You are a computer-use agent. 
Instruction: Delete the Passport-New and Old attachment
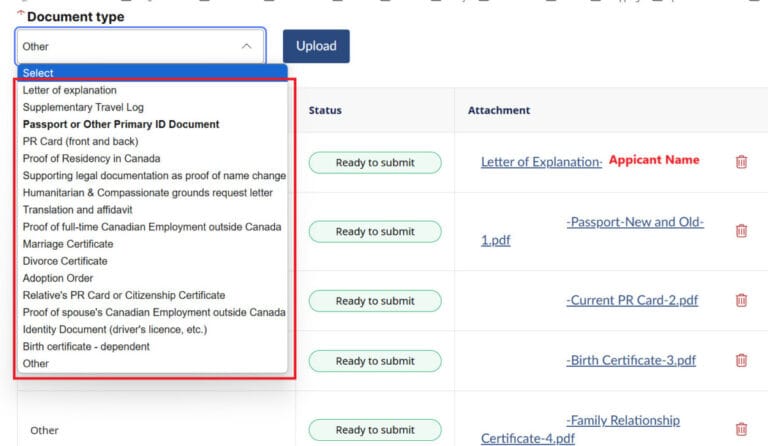[x=741, y=231]
